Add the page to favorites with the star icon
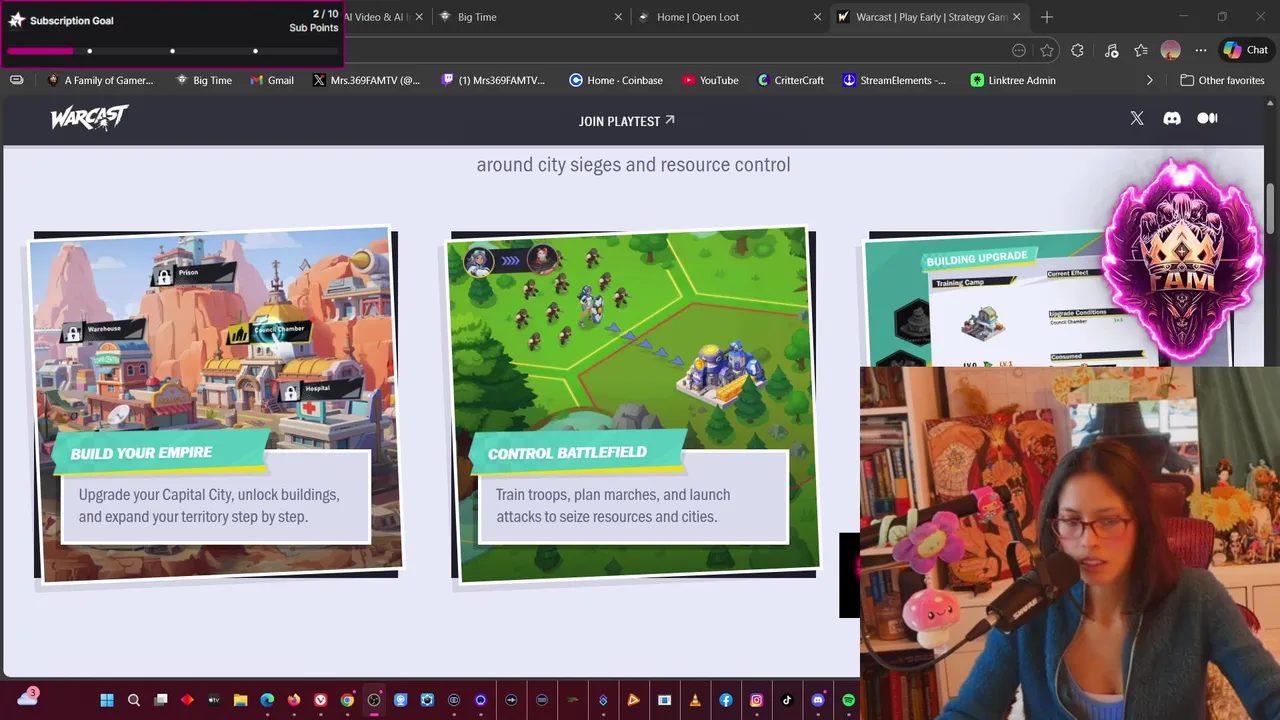The height and width of the screenshot is (720, 1280). point(1047,50)
